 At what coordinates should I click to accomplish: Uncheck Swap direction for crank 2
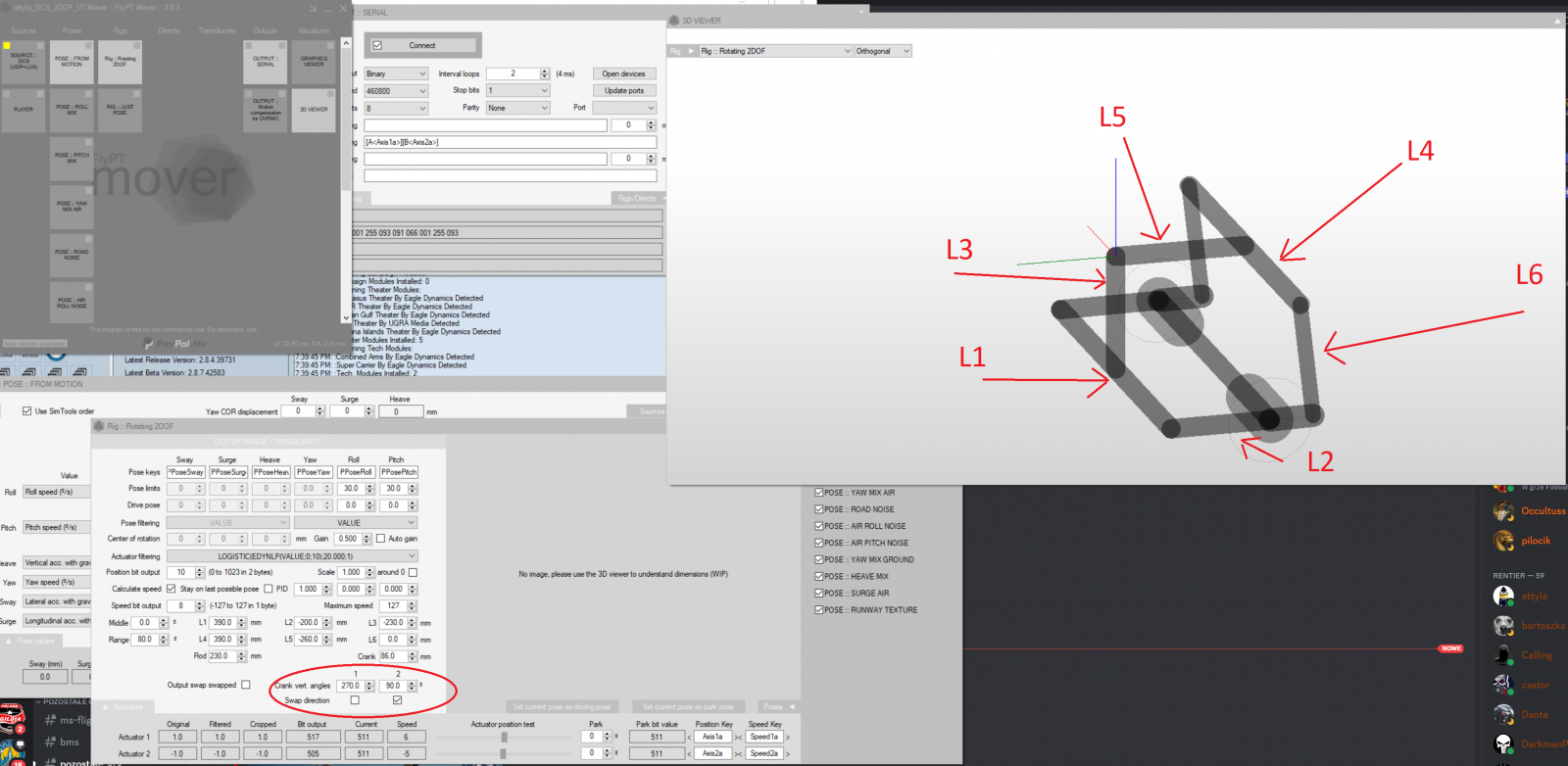[x=397, y=700]
